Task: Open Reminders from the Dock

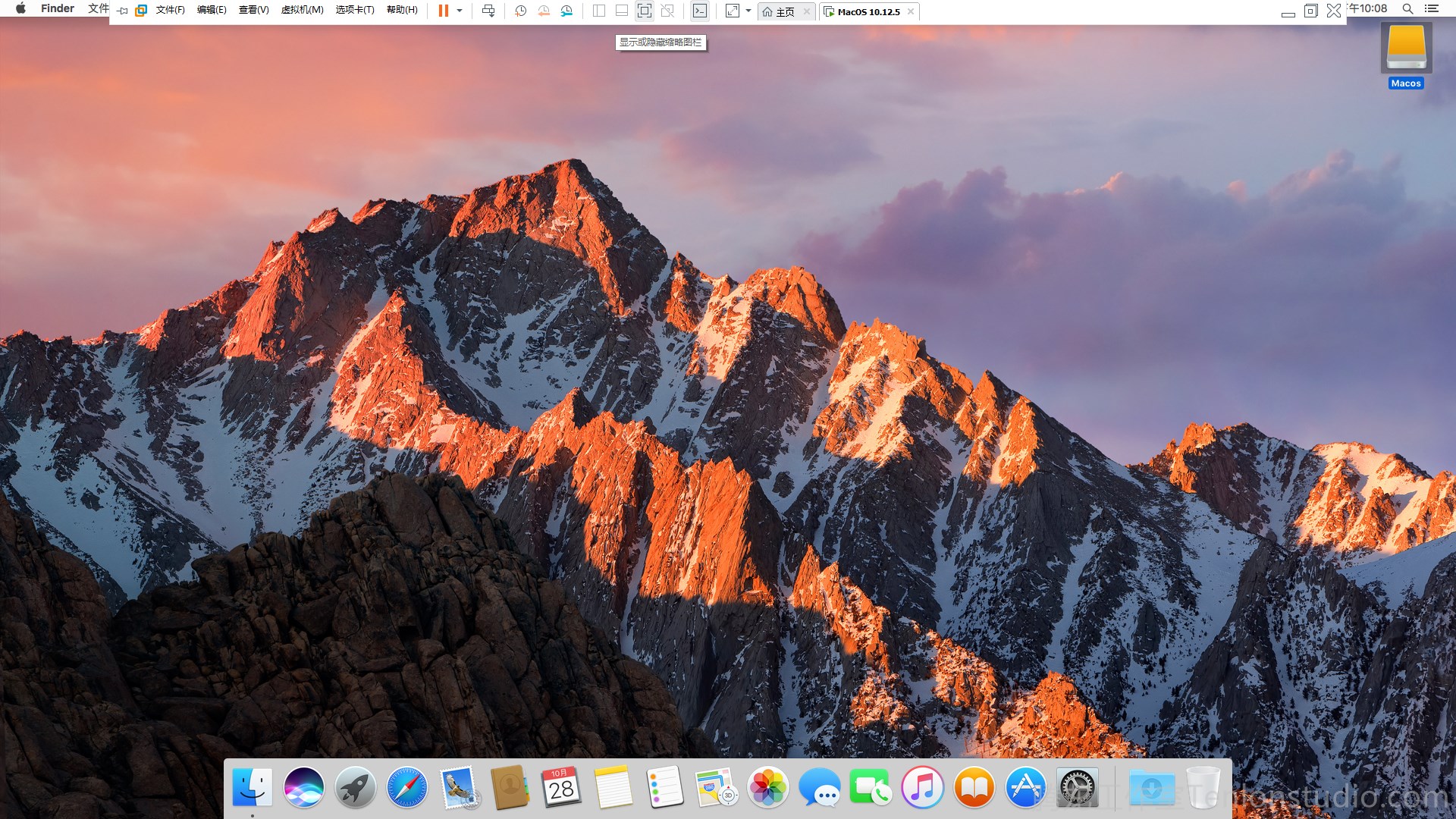Action: click(x=665, y=787)
